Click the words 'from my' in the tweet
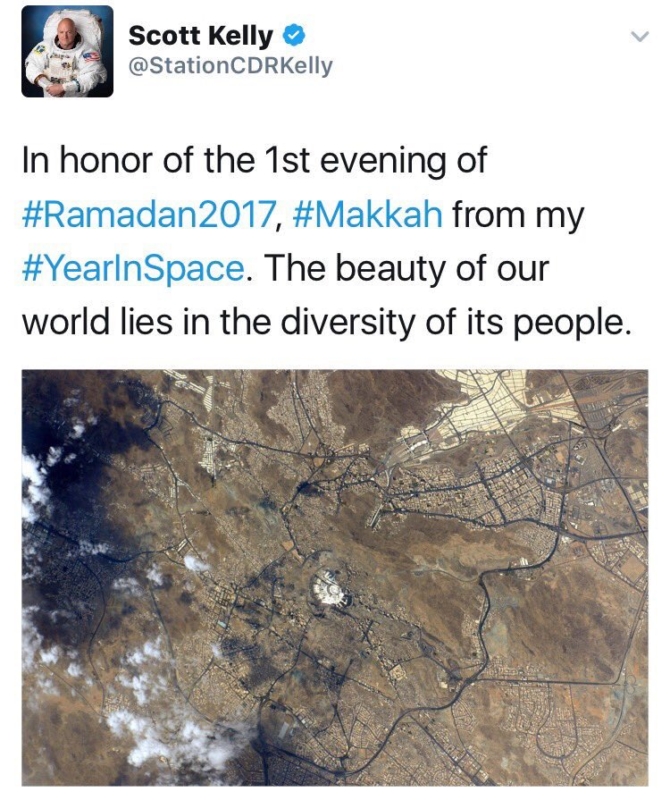The height and width of the screenshot is (800, 670). 517,215
